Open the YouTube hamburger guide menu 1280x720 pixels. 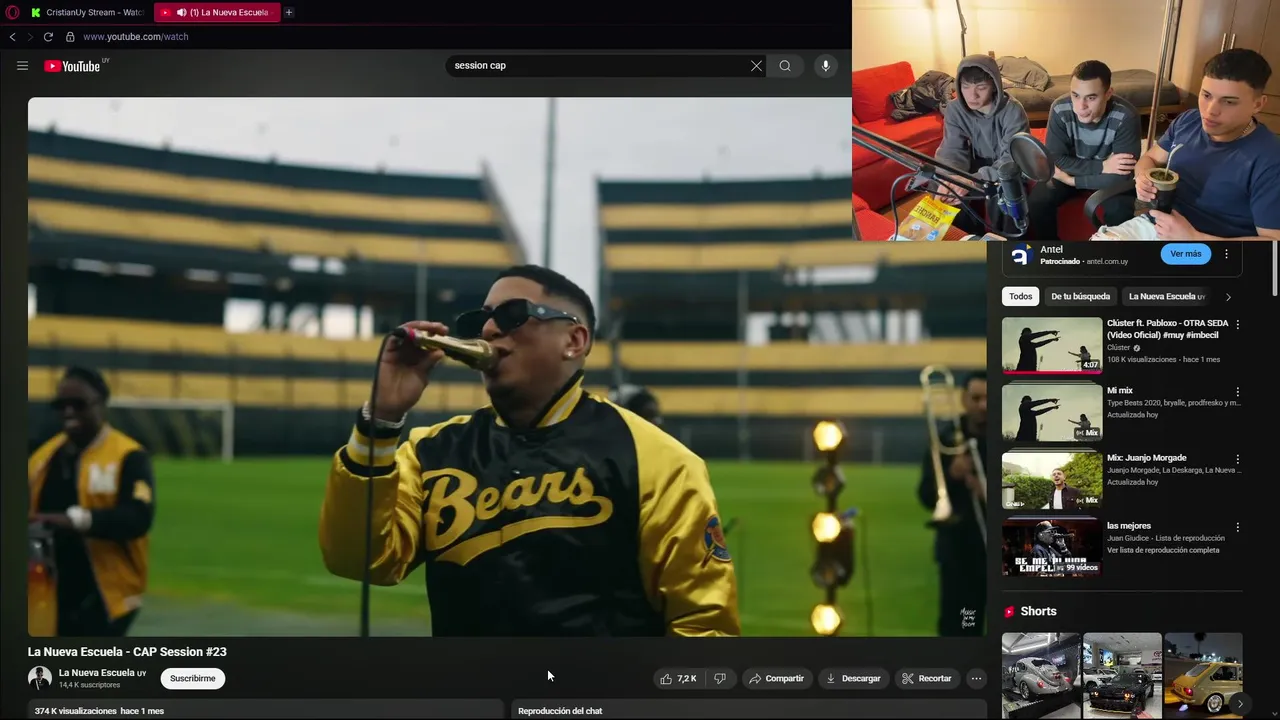(x=22, y=66)
